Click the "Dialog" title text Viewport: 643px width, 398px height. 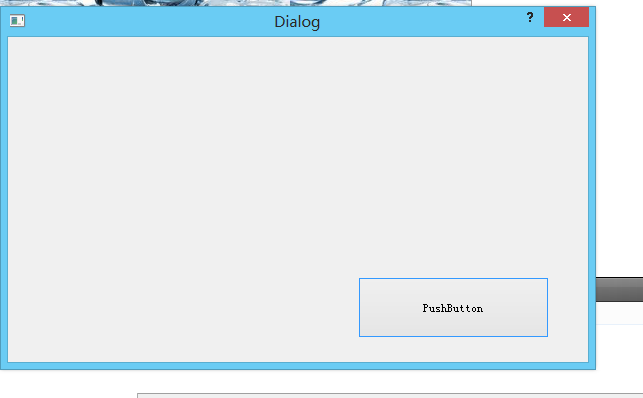coord(297,22)
